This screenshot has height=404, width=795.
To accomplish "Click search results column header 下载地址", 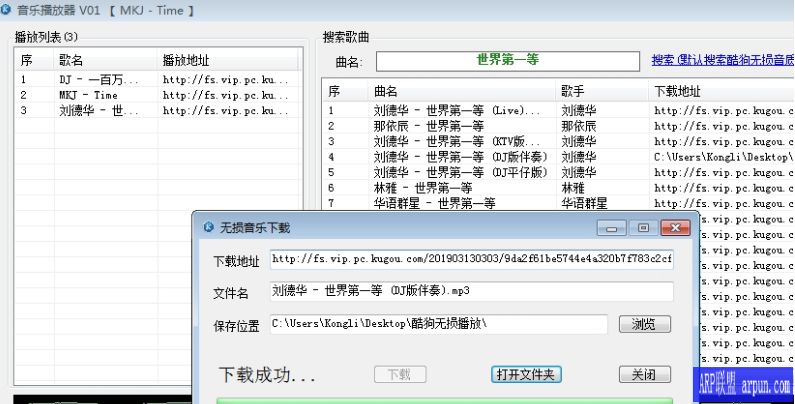I will tap(721, 91).
